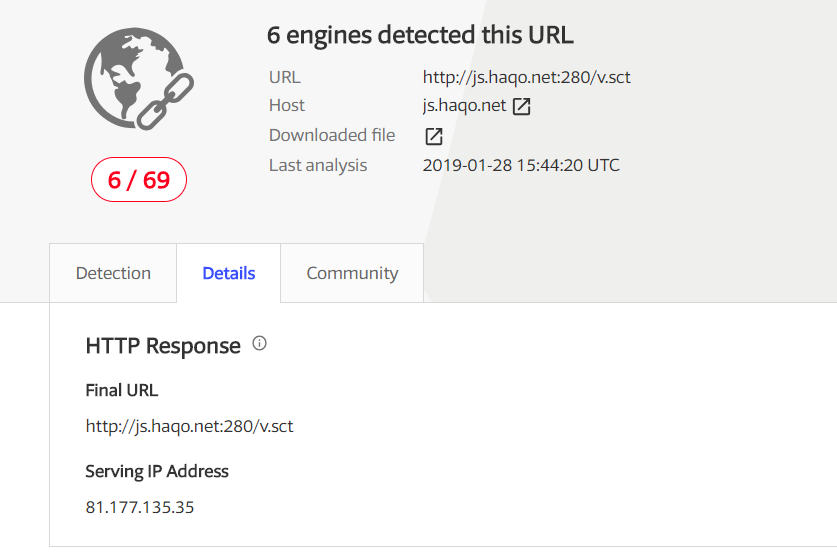Open the js.haqo.net host external link icon
The image size is (837, 554).
[x=522, y=106]
